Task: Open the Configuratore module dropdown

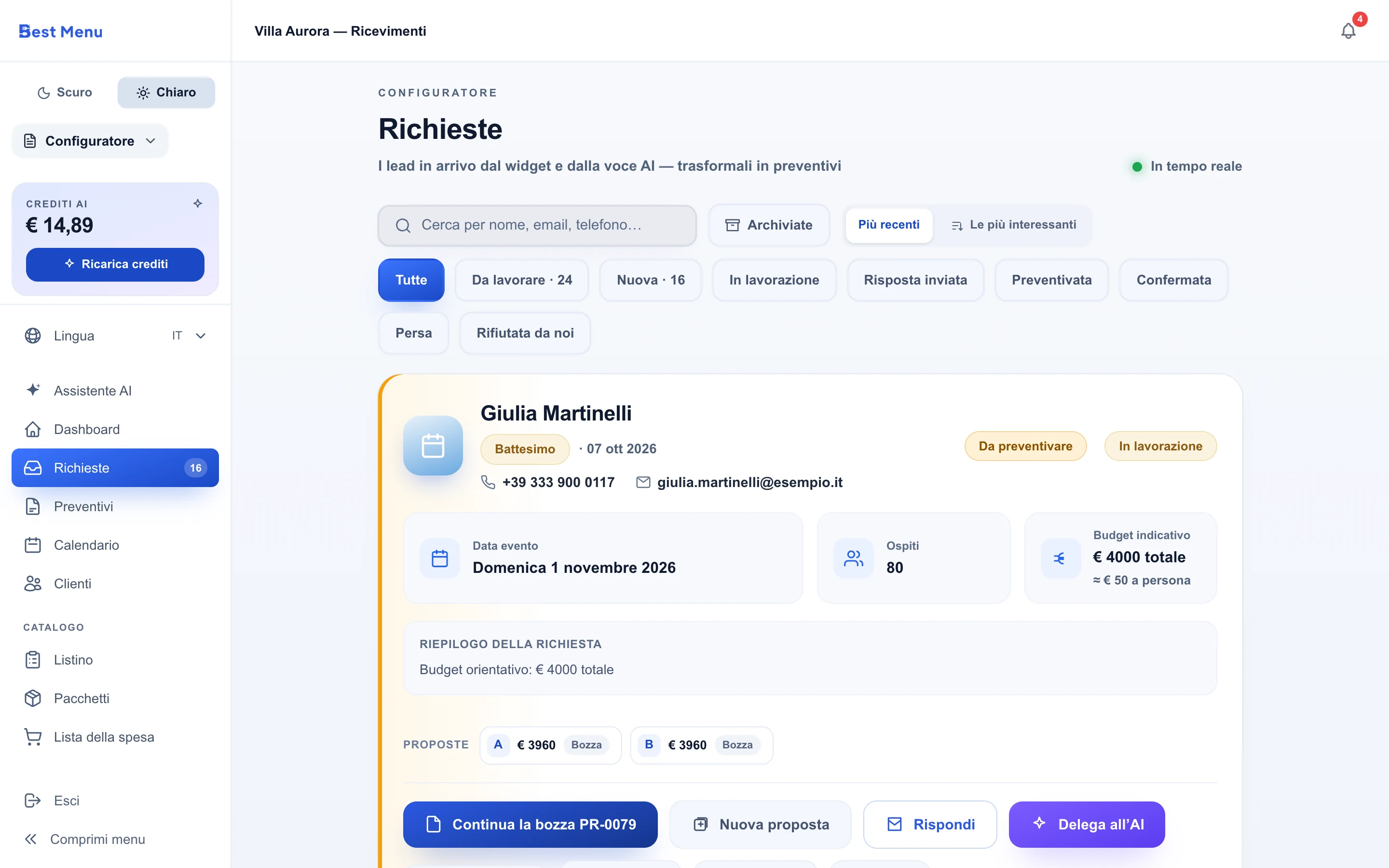Action: (x=90, y=141)
